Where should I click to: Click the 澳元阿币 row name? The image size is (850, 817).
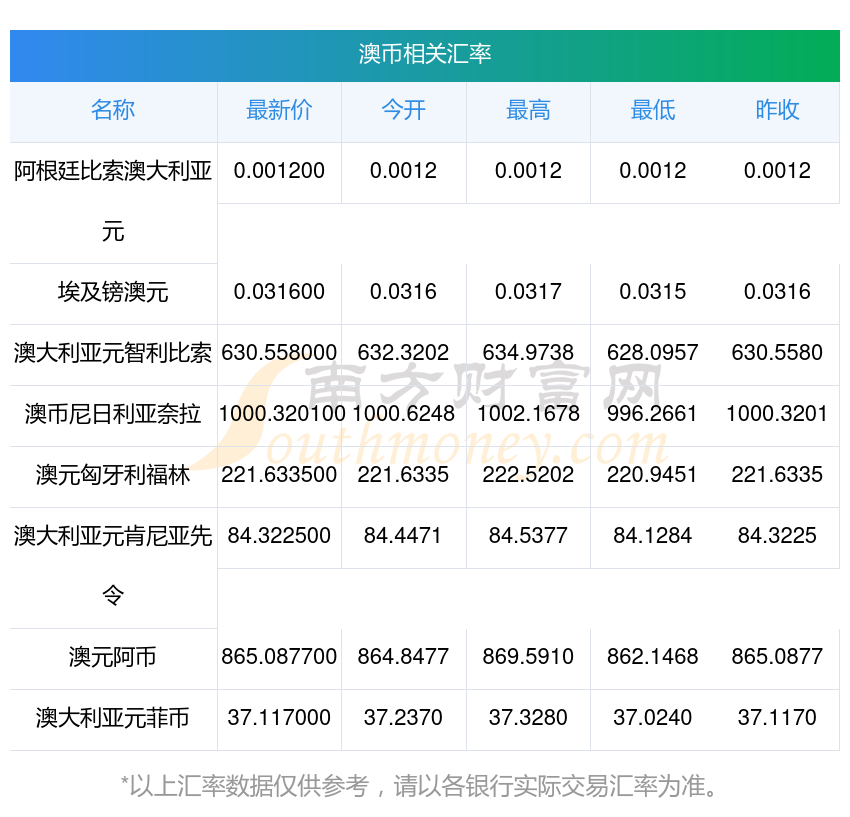tap(113, 657)
